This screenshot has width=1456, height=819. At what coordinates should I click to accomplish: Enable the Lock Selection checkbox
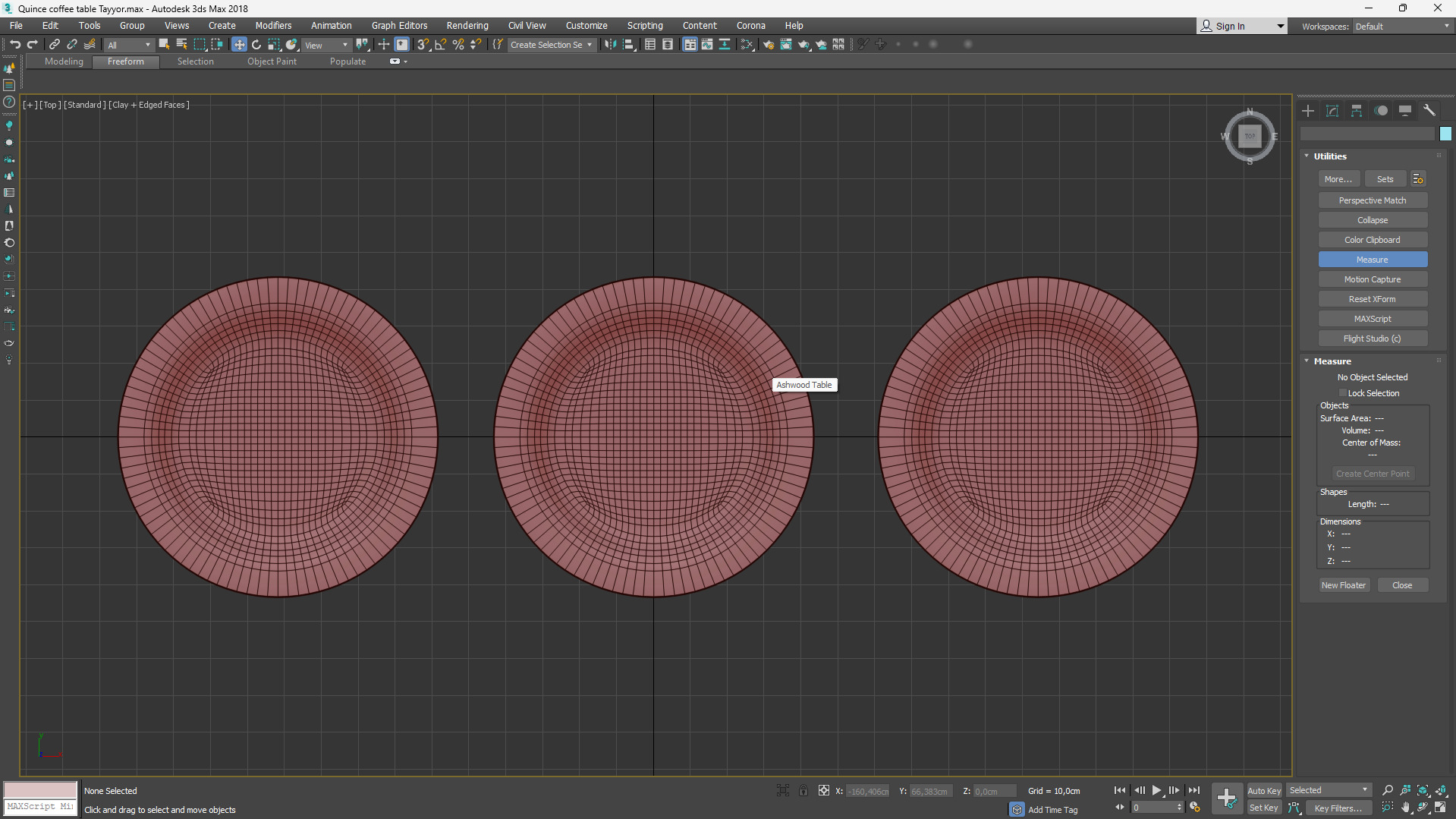coord(1343,393)
